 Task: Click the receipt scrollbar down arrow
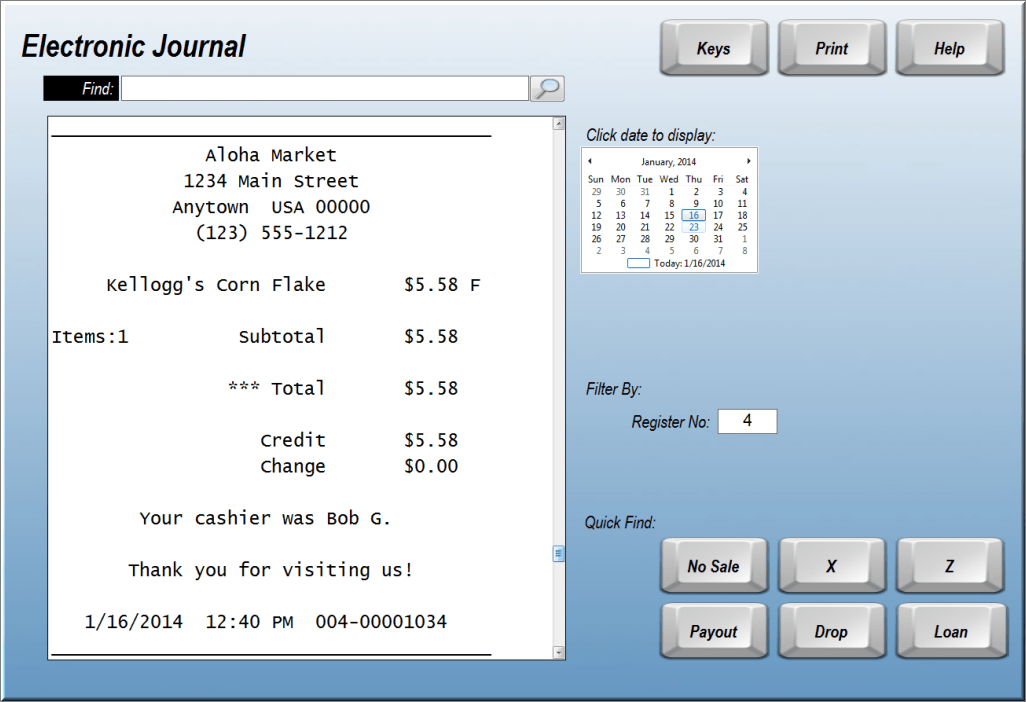(558, 652)
